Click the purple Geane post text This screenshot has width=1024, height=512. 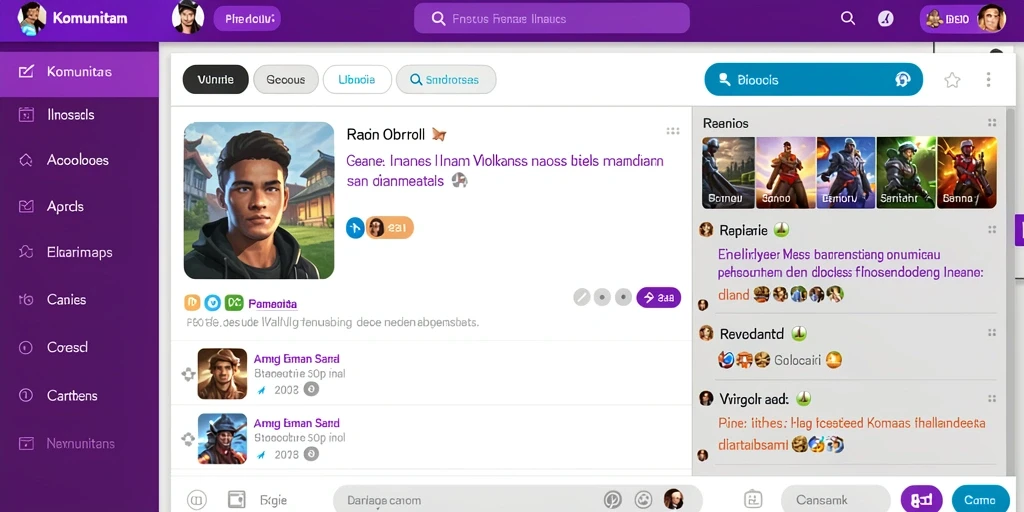[x=505, y=170]
